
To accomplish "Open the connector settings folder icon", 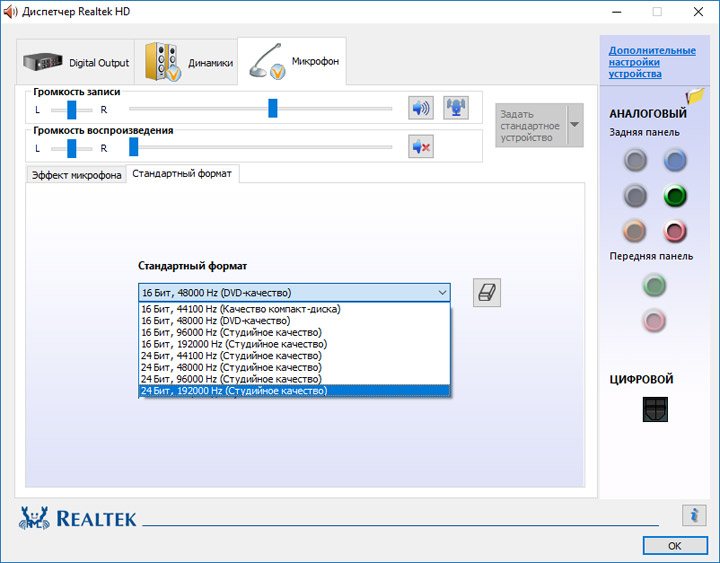I will click(695, 96).
